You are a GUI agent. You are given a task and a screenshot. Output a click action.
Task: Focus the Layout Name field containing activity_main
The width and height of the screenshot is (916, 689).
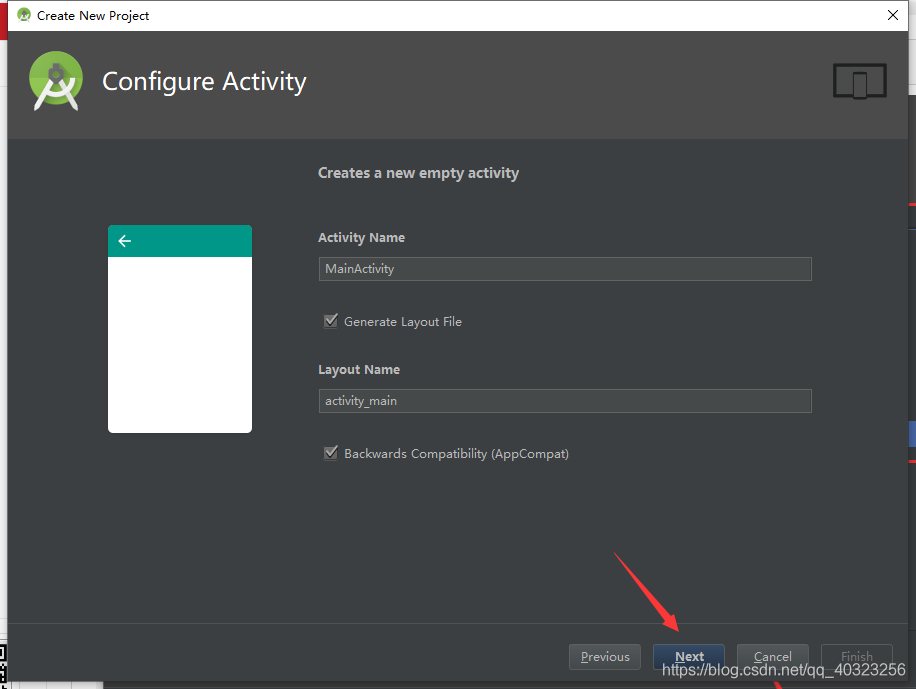[565, 401]
